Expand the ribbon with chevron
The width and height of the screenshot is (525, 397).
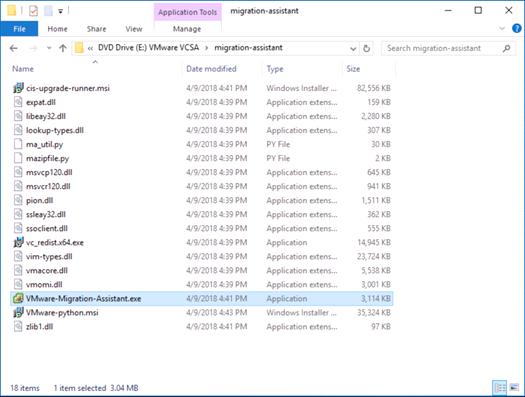pos(502,28)
